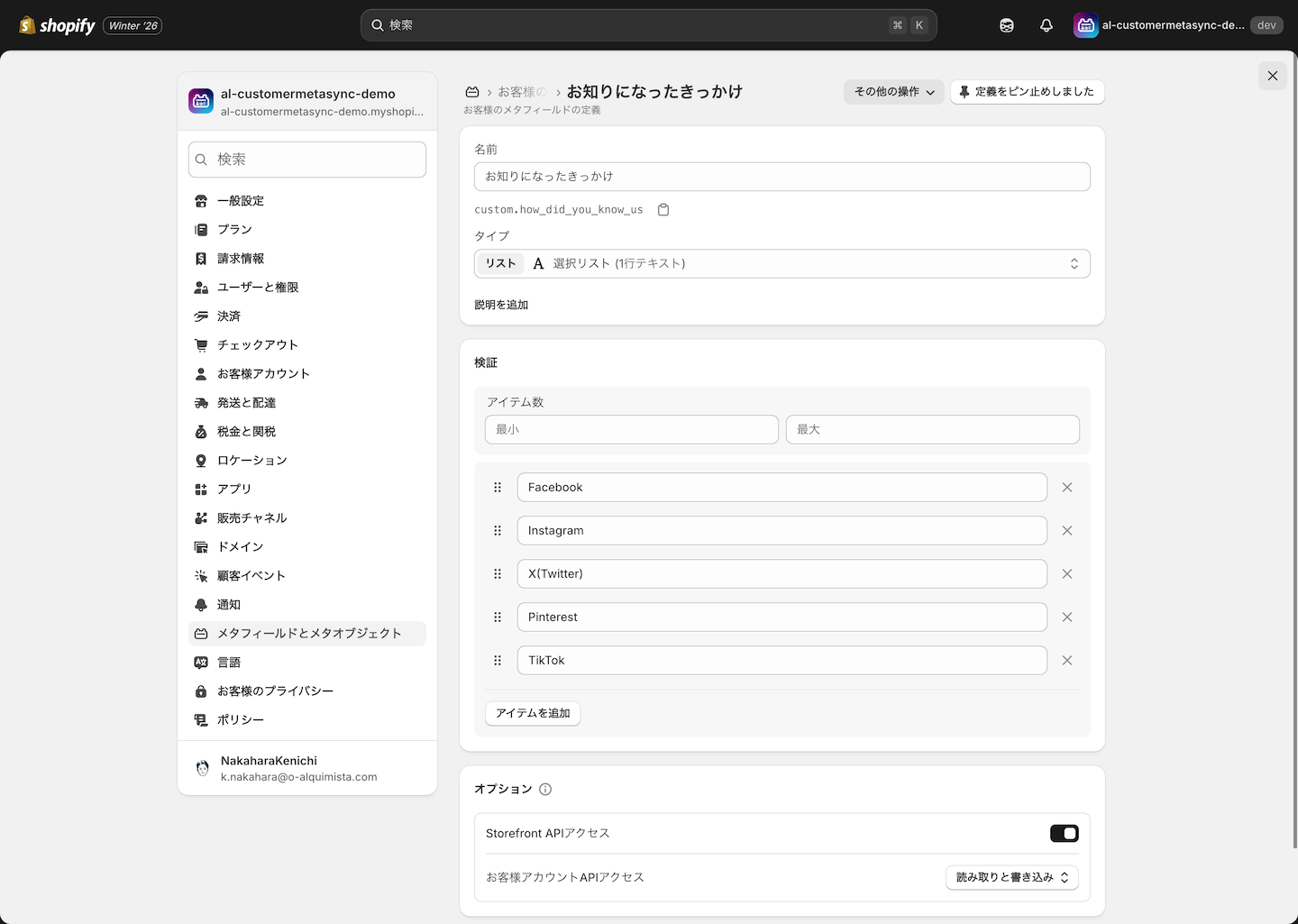Click the Sidekick assistant icon in top bar
The height and width of the screenshot is (924, 1298).
point(1007,25)
